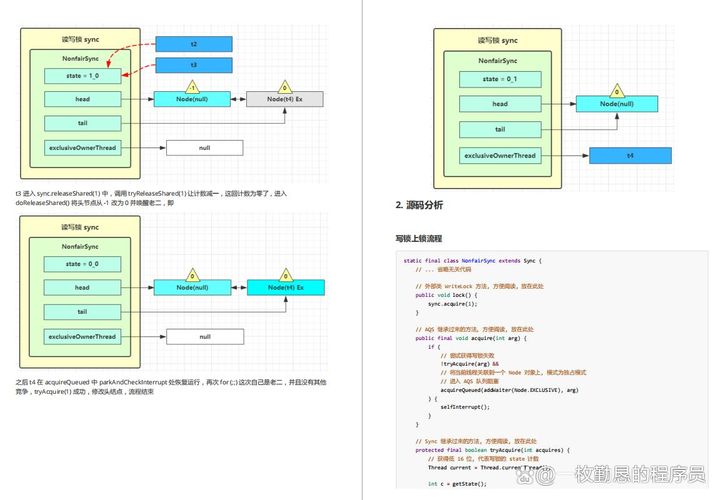
Task: Click Node(null) box in state = 1_0 diagram
Action: [x=192, y=99]
